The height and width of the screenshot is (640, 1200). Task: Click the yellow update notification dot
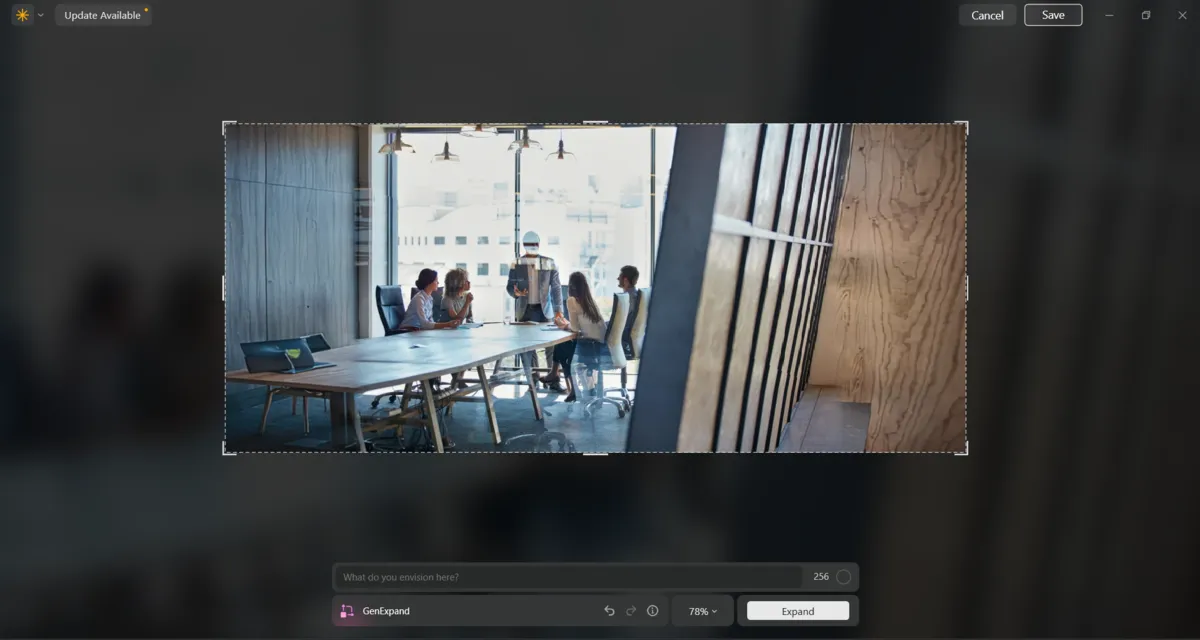click(146, 9)
